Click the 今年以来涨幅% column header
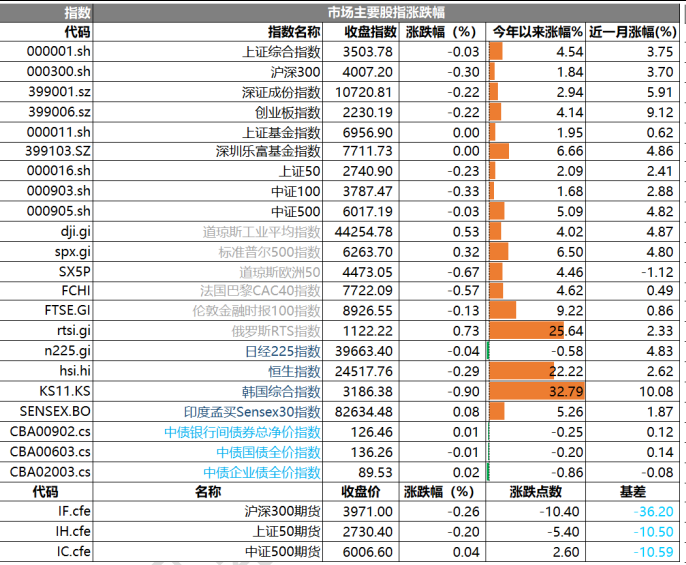This screenshot has height=565, width=686. [536, 32]
